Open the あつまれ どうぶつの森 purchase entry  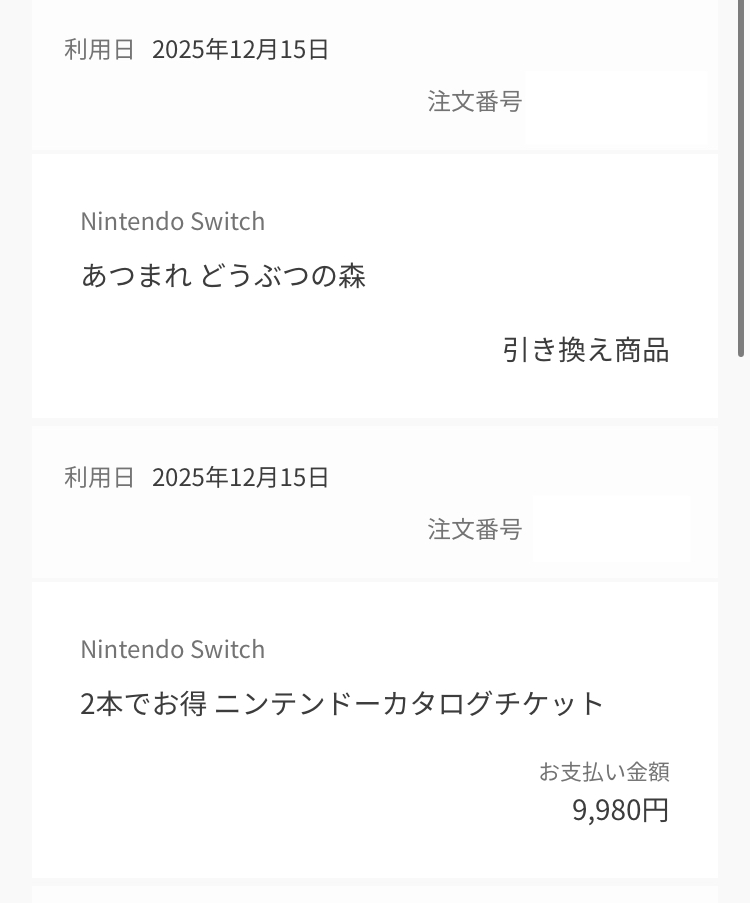point(223,275)
